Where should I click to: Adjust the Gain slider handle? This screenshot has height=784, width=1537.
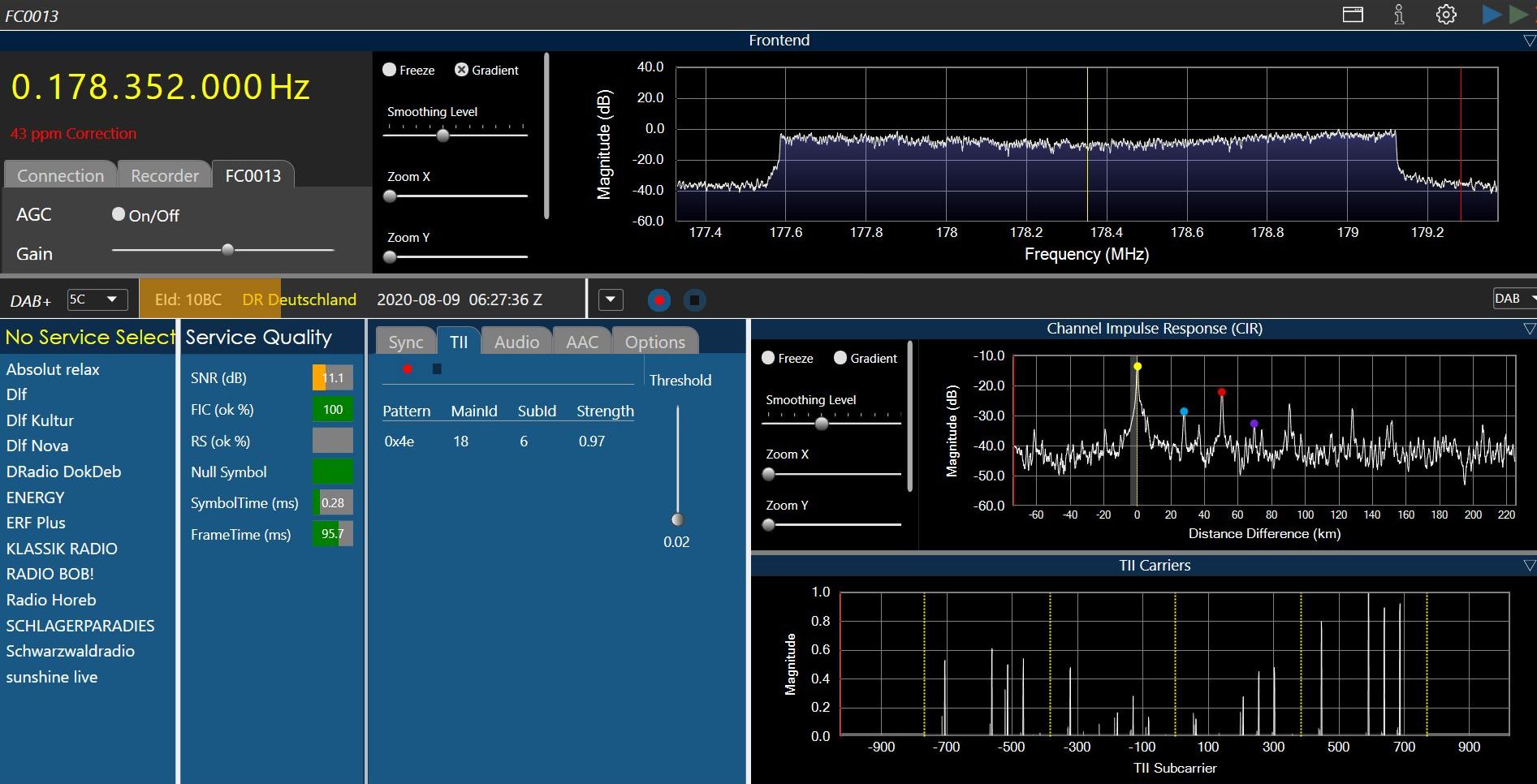pyautogui.click(x=227, y=250)
